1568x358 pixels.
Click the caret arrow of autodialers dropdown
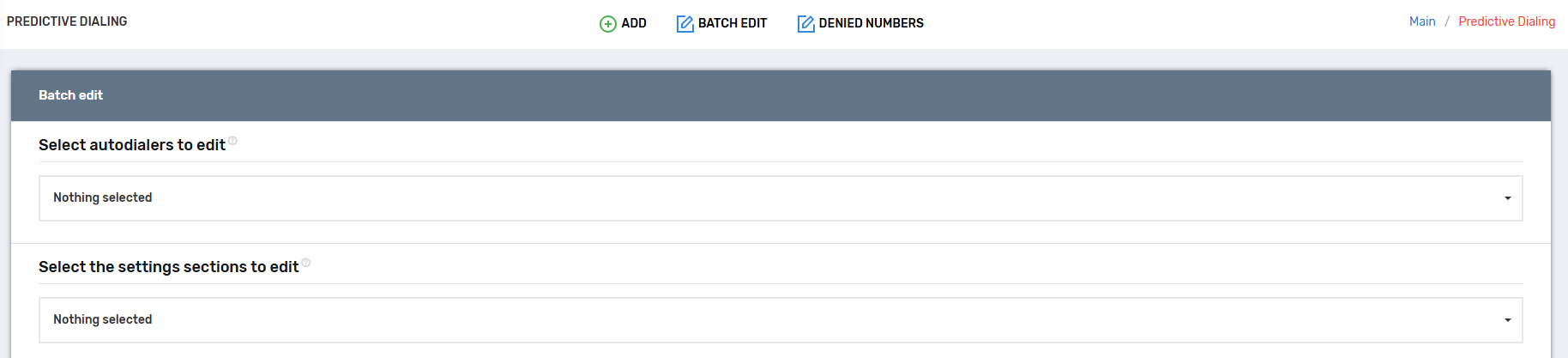pyautogui.click(x=1507, y=198)
